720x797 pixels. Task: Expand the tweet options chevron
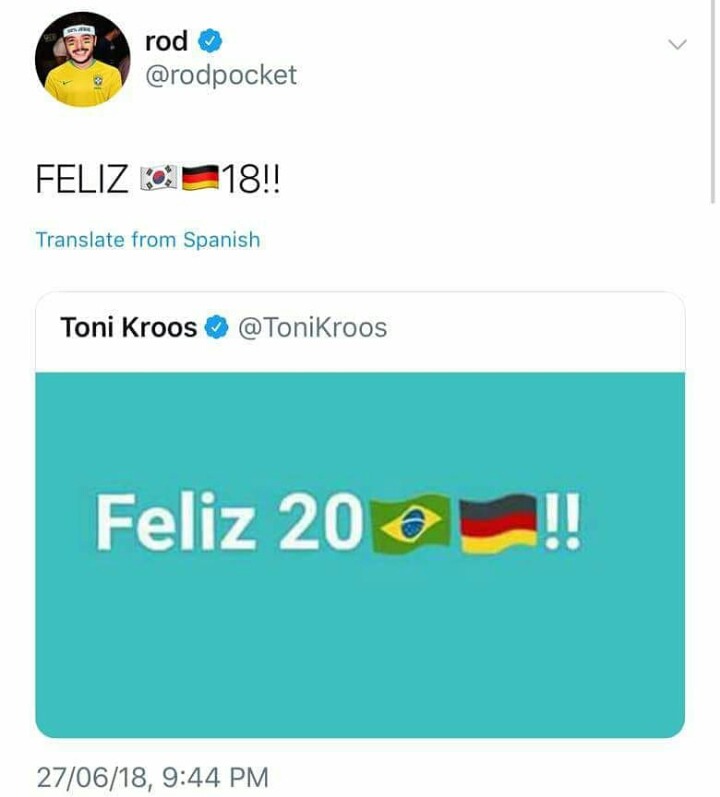pyautogui.click(x=677, y=45)
